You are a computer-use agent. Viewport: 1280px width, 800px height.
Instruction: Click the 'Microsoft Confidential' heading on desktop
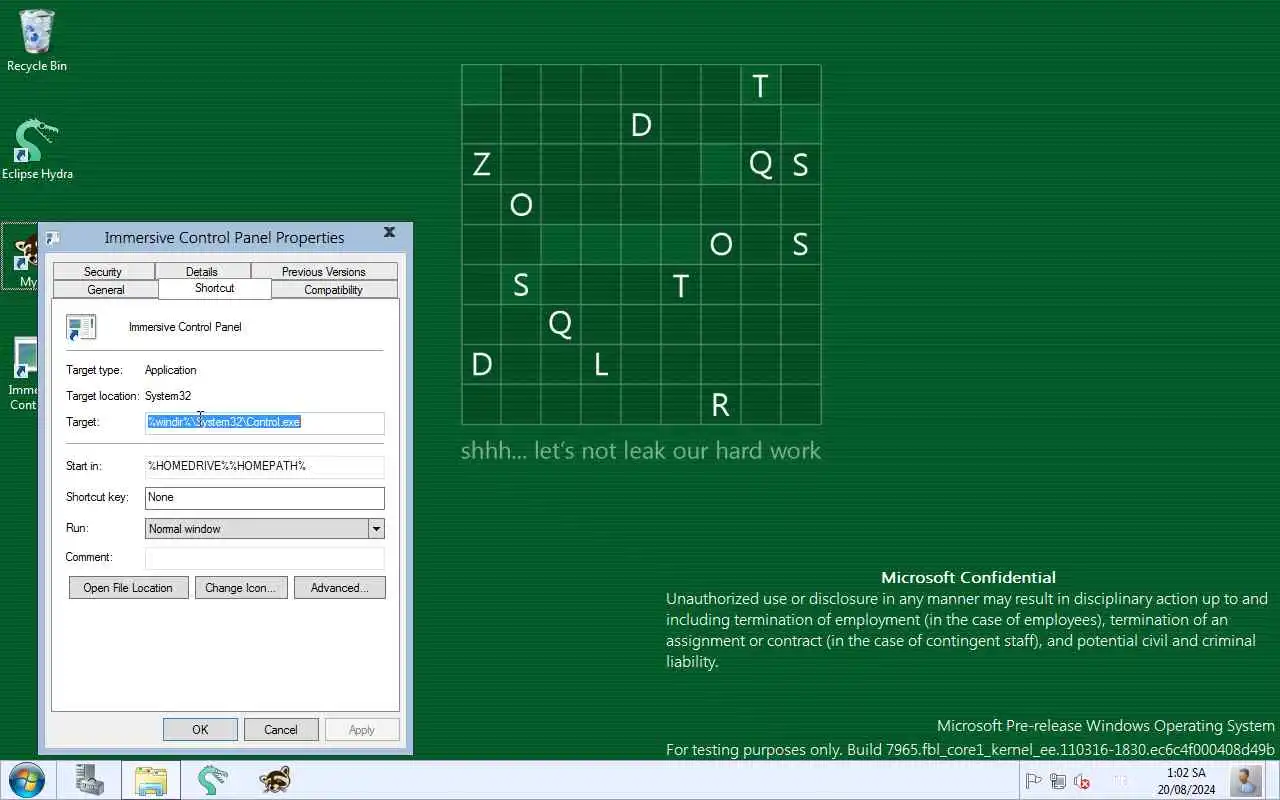(968, 577)
